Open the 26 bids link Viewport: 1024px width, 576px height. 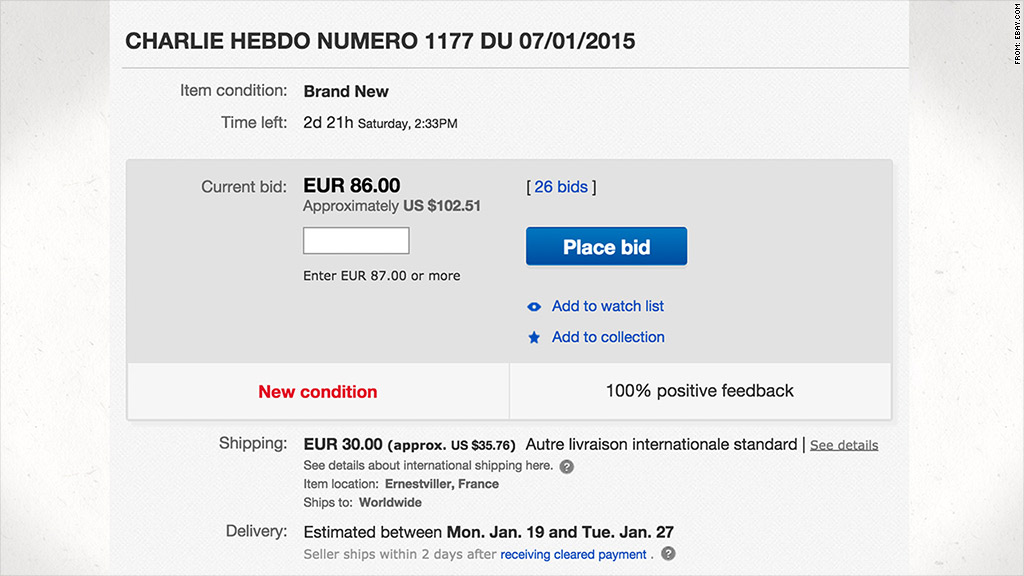pyautogui.click(x=561, y=187)
